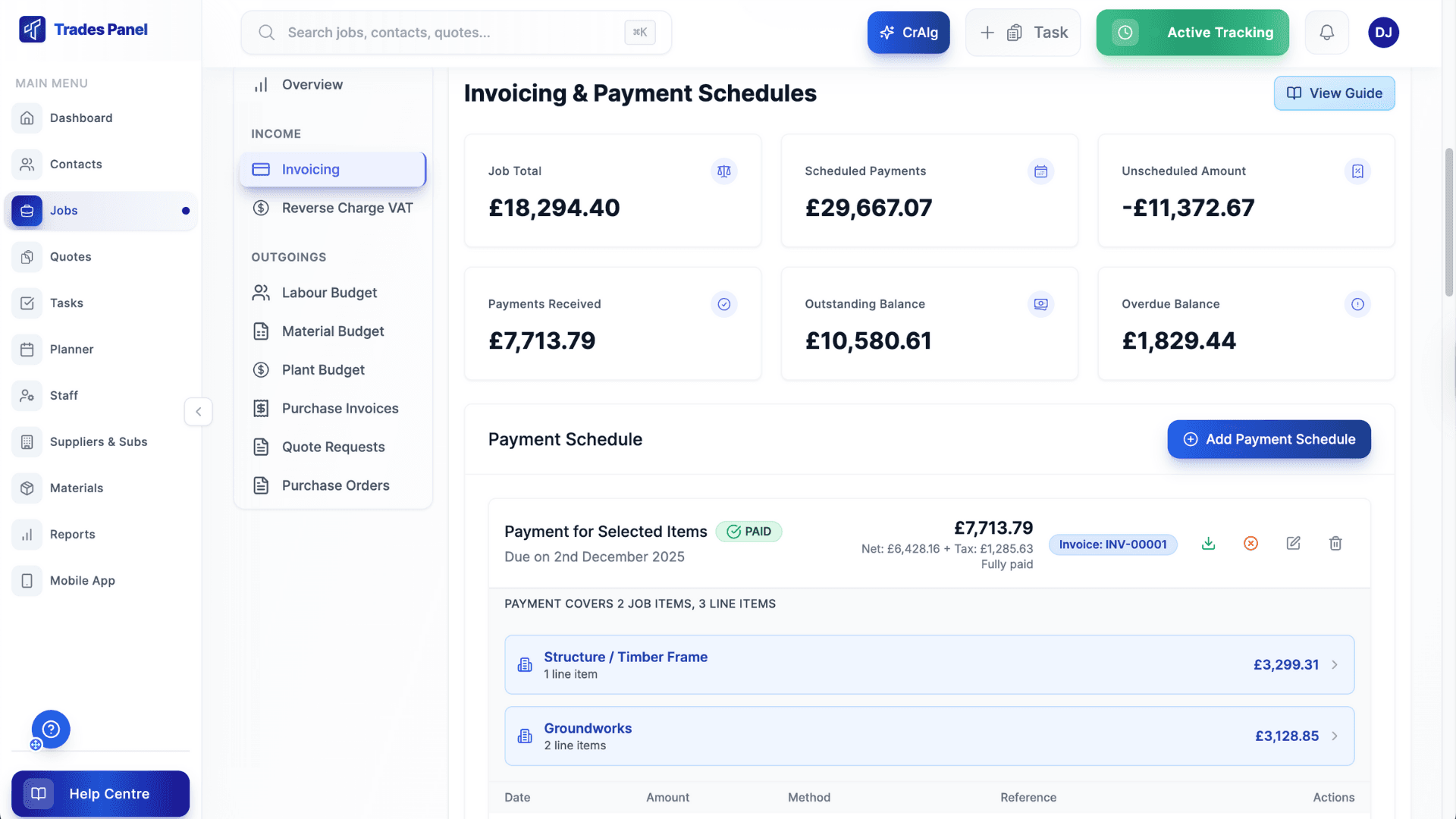The image size is (1456, 819).
Task: Cancel the paid invoice using orange X icon
Action: coord(1251,543)
